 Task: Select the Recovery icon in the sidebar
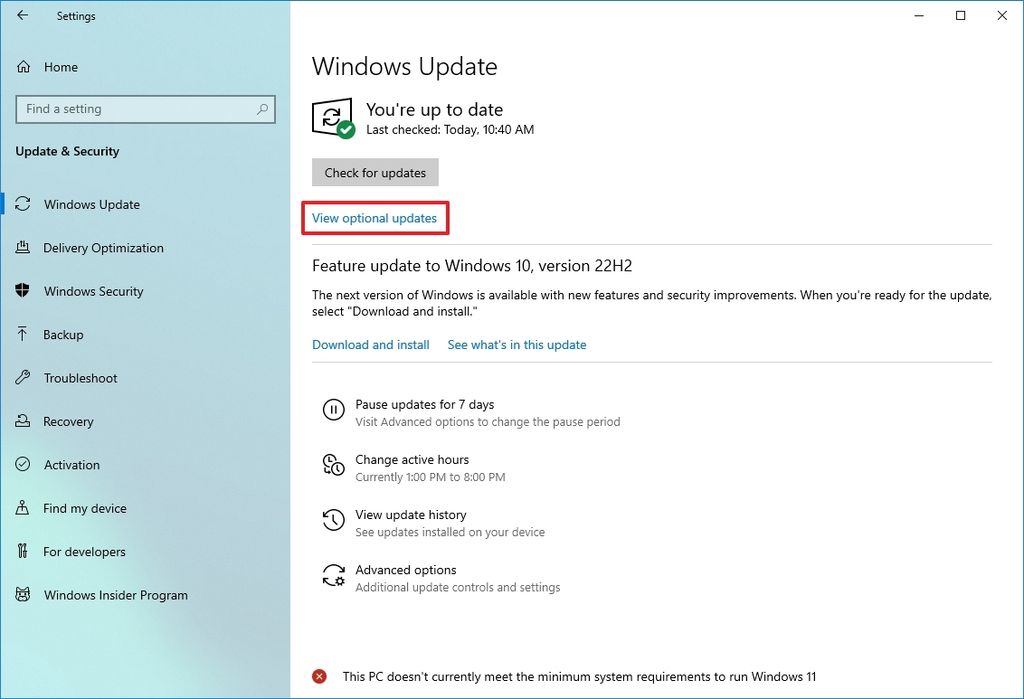coord(23,421)
